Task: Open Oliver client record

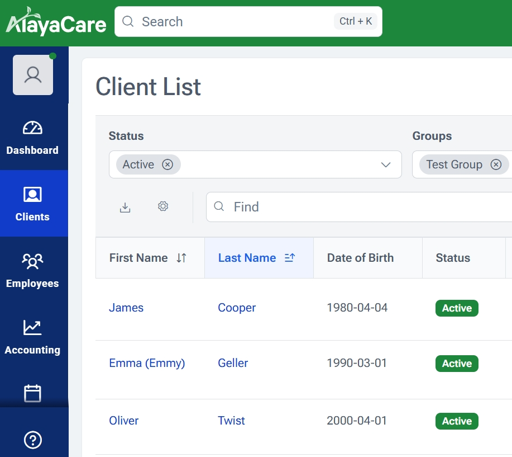Action: [x=124, y=421]
